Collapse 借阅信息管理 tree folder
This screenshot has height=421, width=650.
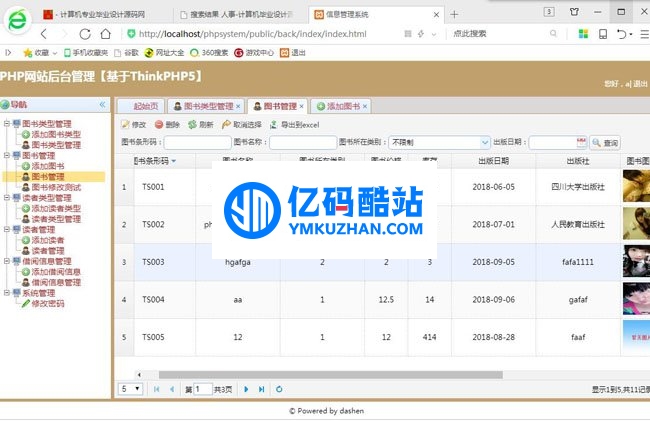point(7,261)
